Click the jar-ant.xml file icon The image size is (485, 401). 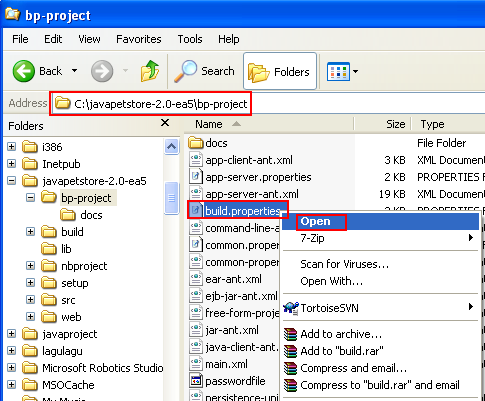(x=196, y=329)
